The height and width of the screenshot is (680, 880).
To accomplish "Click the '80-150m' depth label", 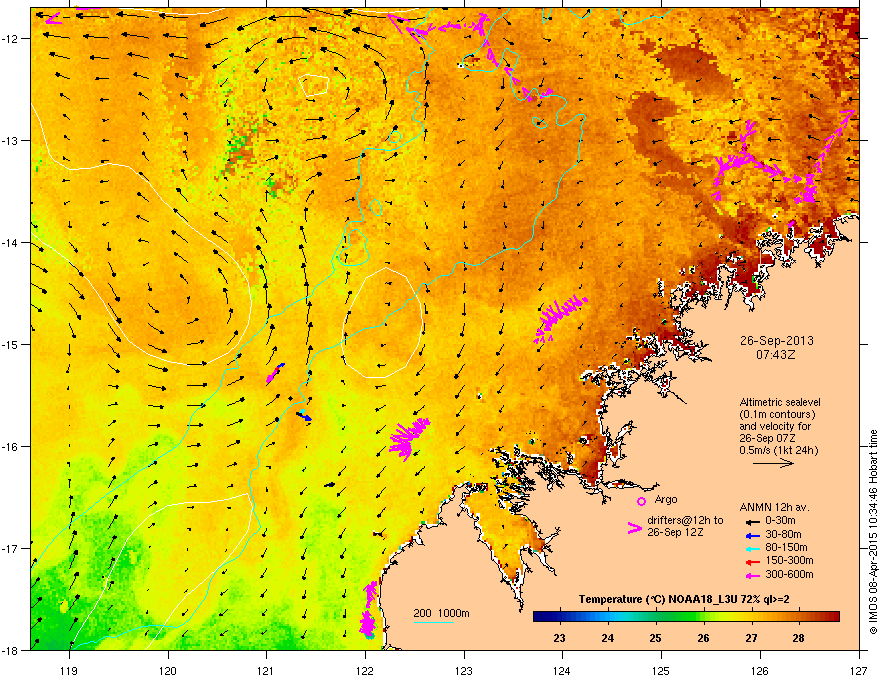I will (786, 547).
